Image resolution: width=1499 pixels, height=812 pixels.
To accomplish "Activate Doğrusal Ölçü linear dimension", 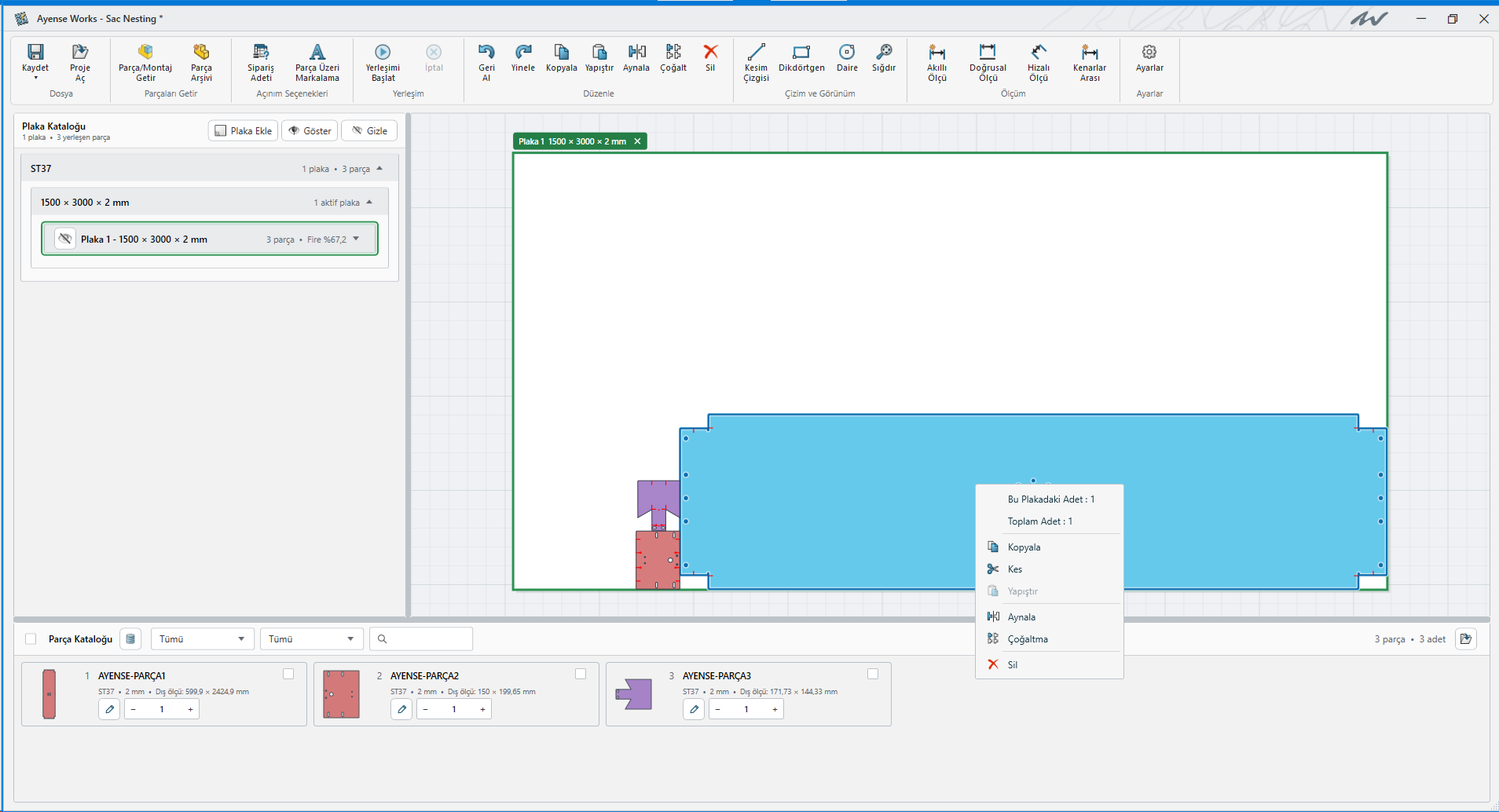I will point(988,62).
